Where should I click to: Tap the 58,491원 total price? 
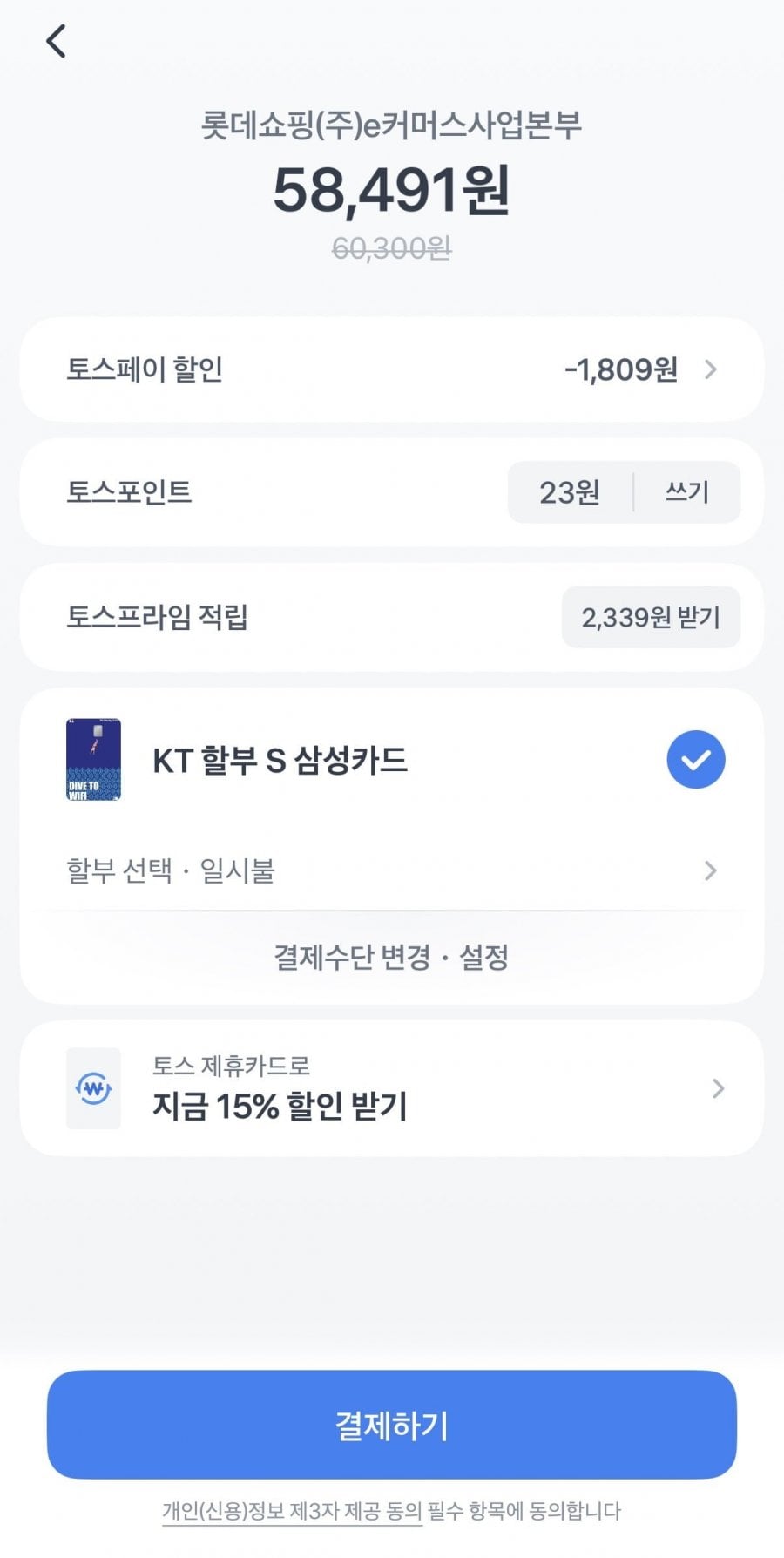(391, 190)
